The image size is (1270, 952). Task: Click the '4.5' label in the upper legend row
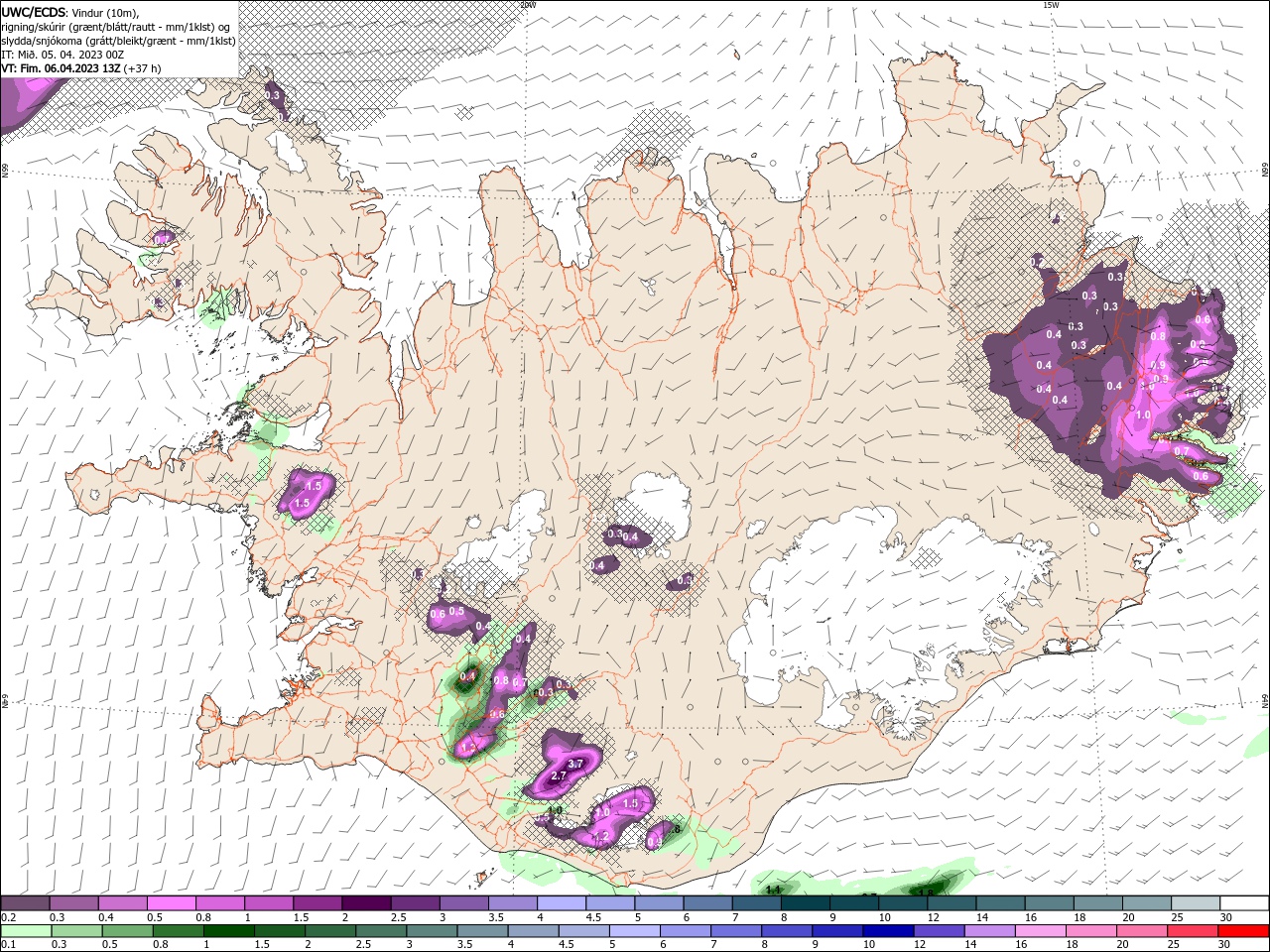click(x=593, y=917)
